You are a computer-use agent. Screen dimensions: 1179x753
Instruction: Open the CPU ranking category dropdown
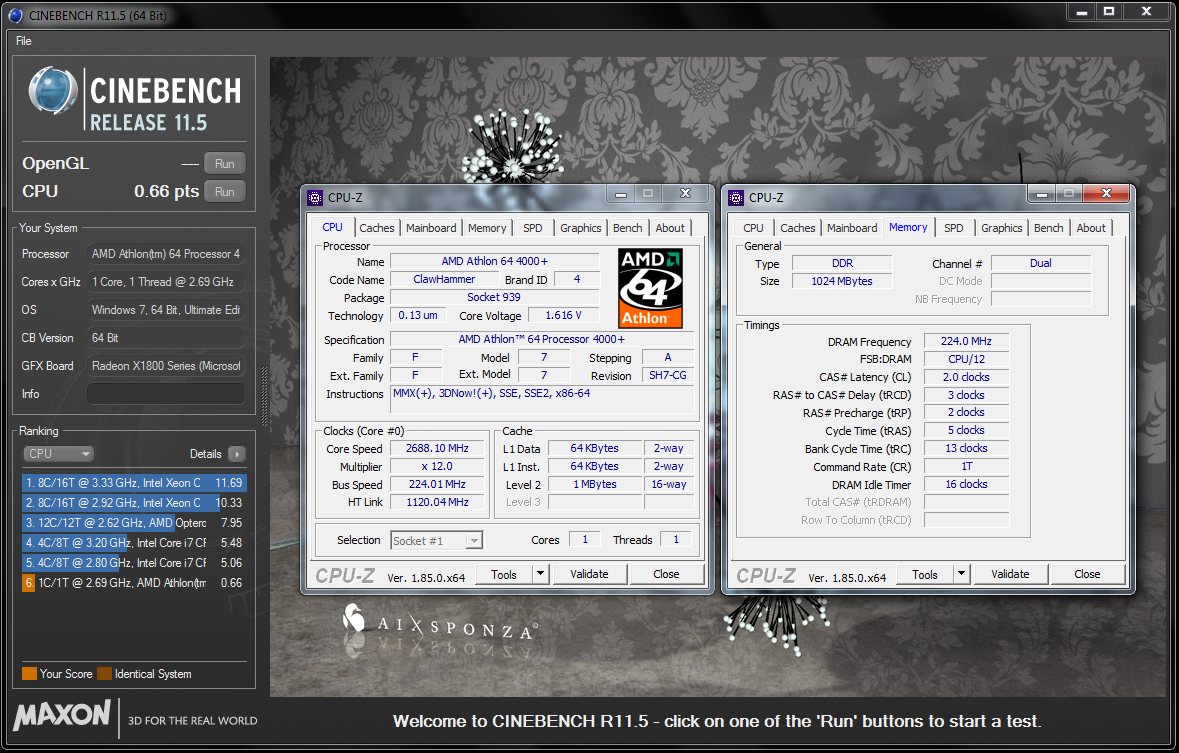tap(58, 454)
